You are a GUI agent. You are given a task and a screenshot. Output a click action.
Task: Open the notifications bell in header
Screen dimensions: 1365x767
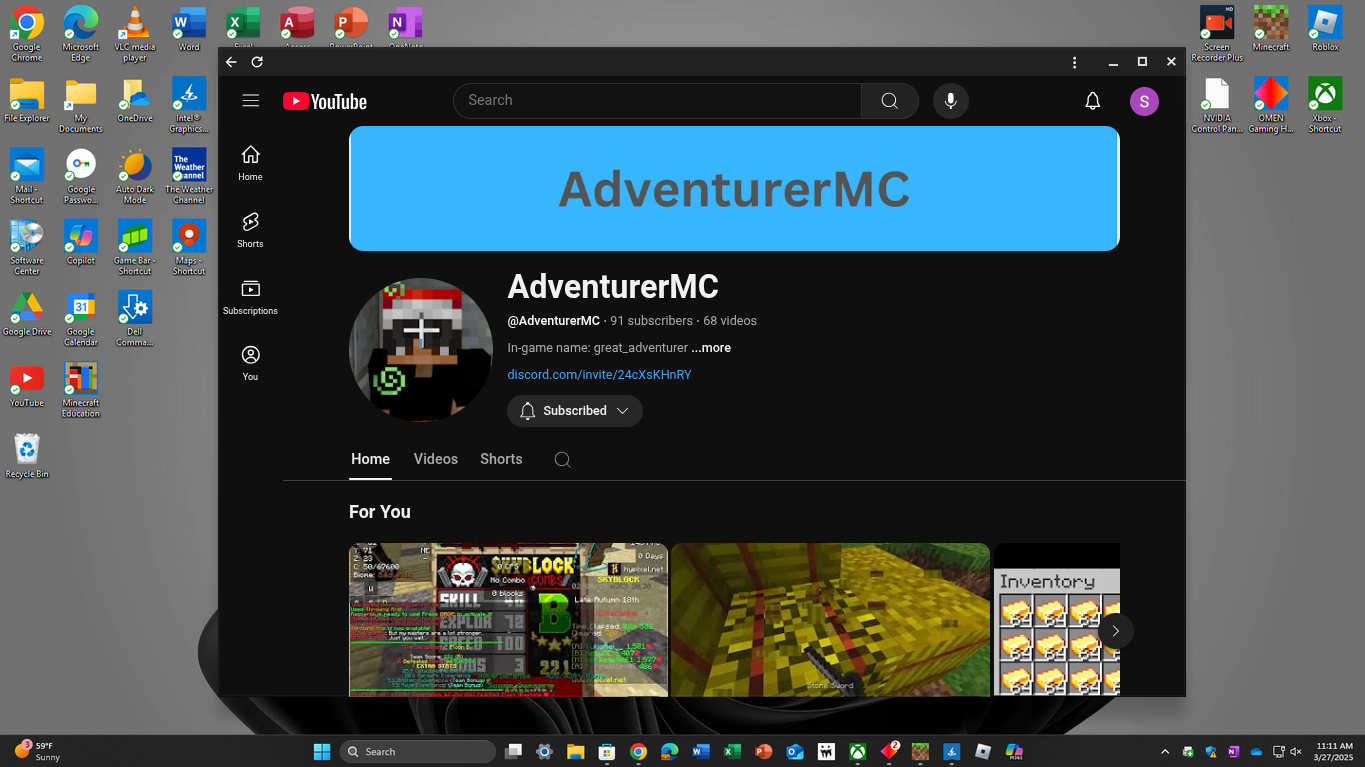click(x=1093, y=101)
